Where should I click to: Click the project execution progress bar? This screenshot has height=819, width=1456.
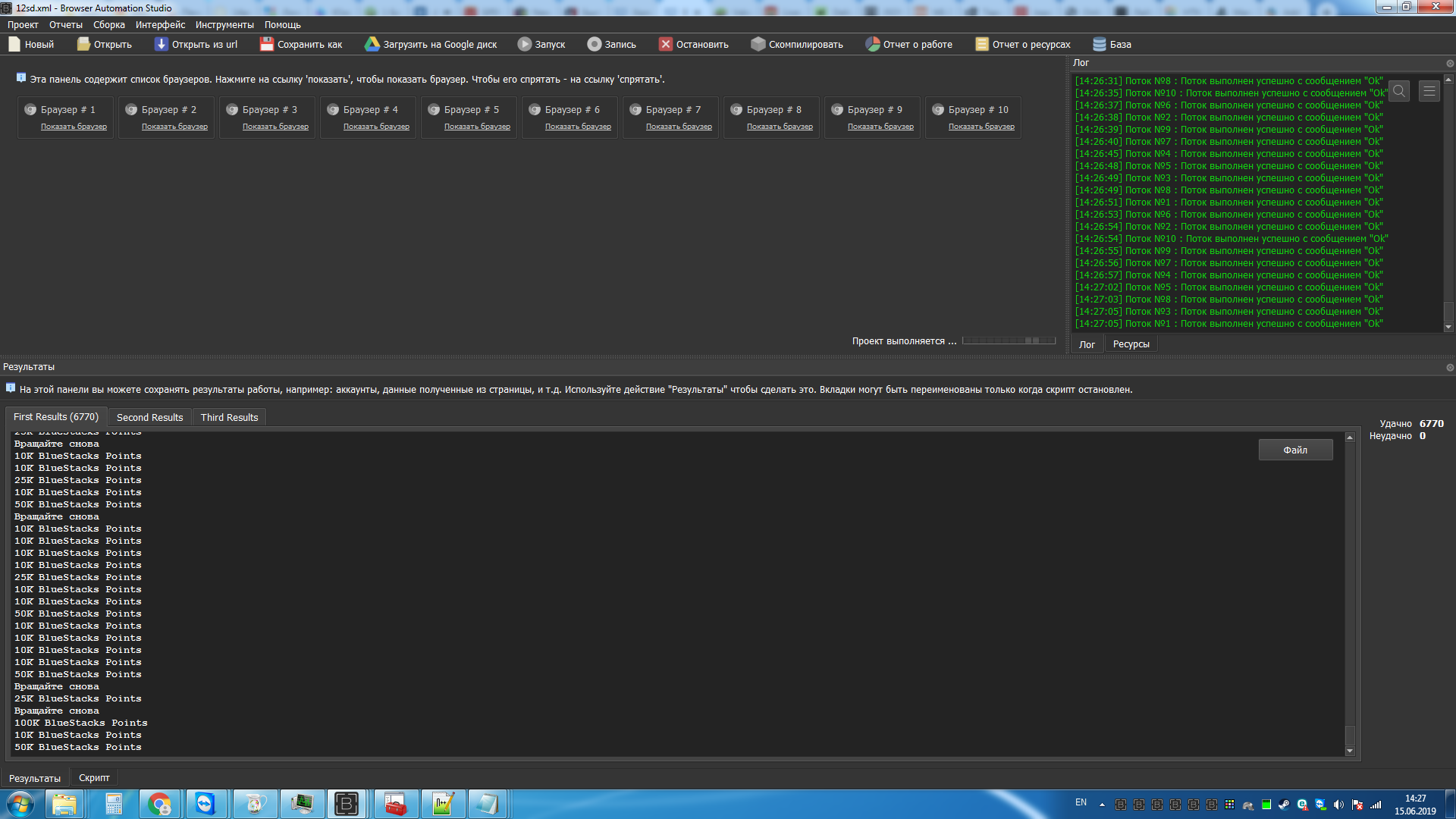(x=1009, y=340)
